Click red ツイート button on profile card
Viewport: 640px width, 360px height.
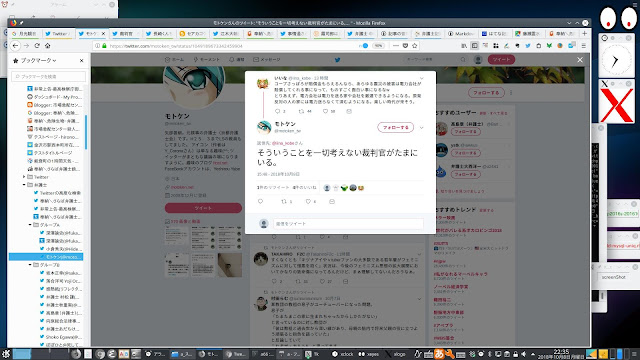click(x=203, y=208)
